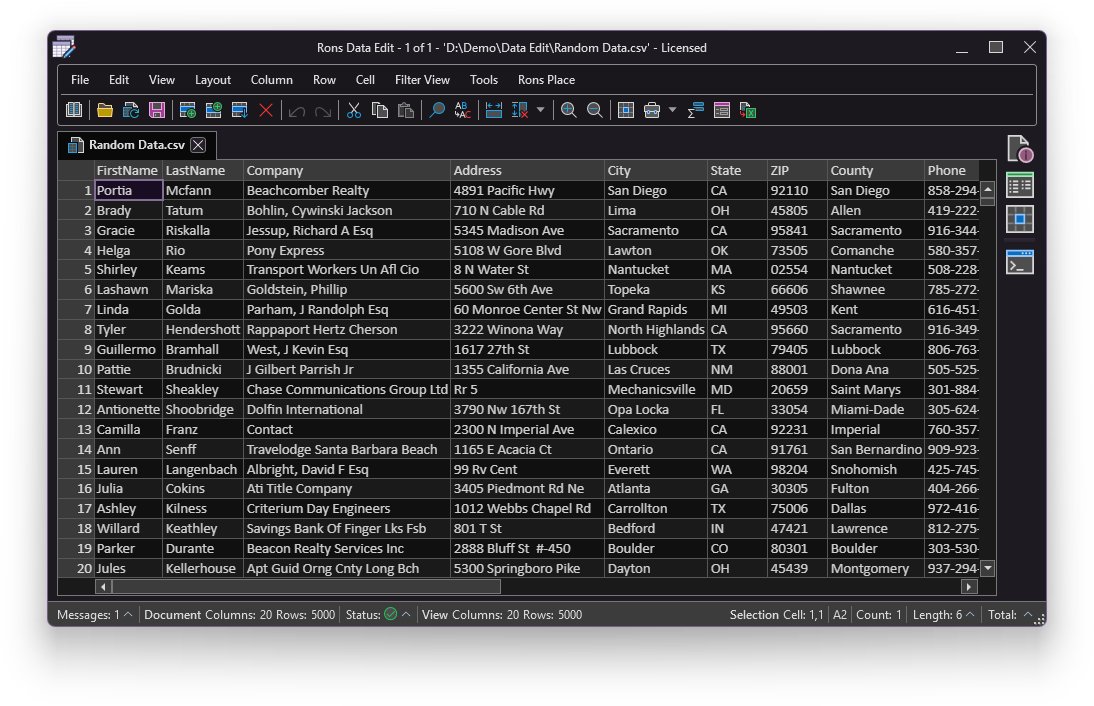This screenshot has height=706, width=1094.
Task: Open the Tools menu
Action: point(484,80)
